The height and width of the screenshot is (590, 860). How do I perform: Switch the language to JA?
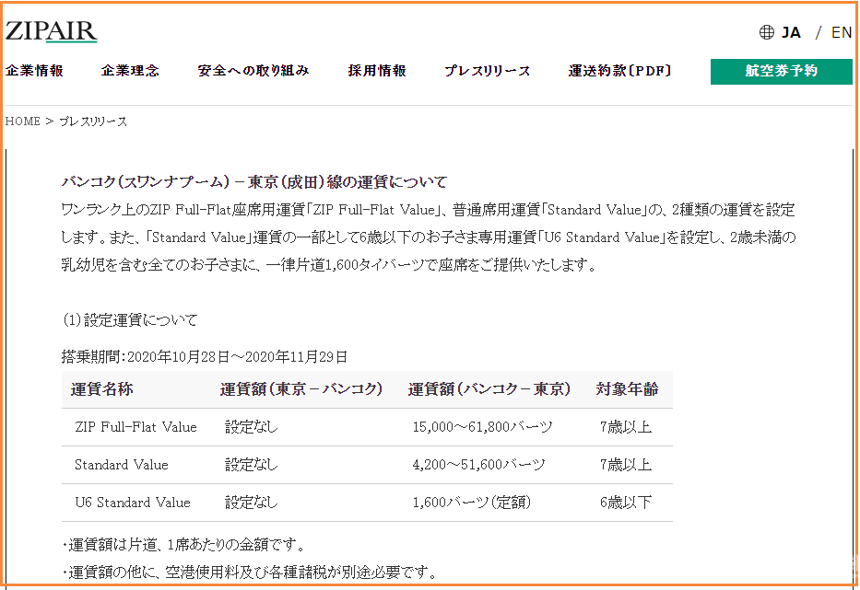pos(791,32)
